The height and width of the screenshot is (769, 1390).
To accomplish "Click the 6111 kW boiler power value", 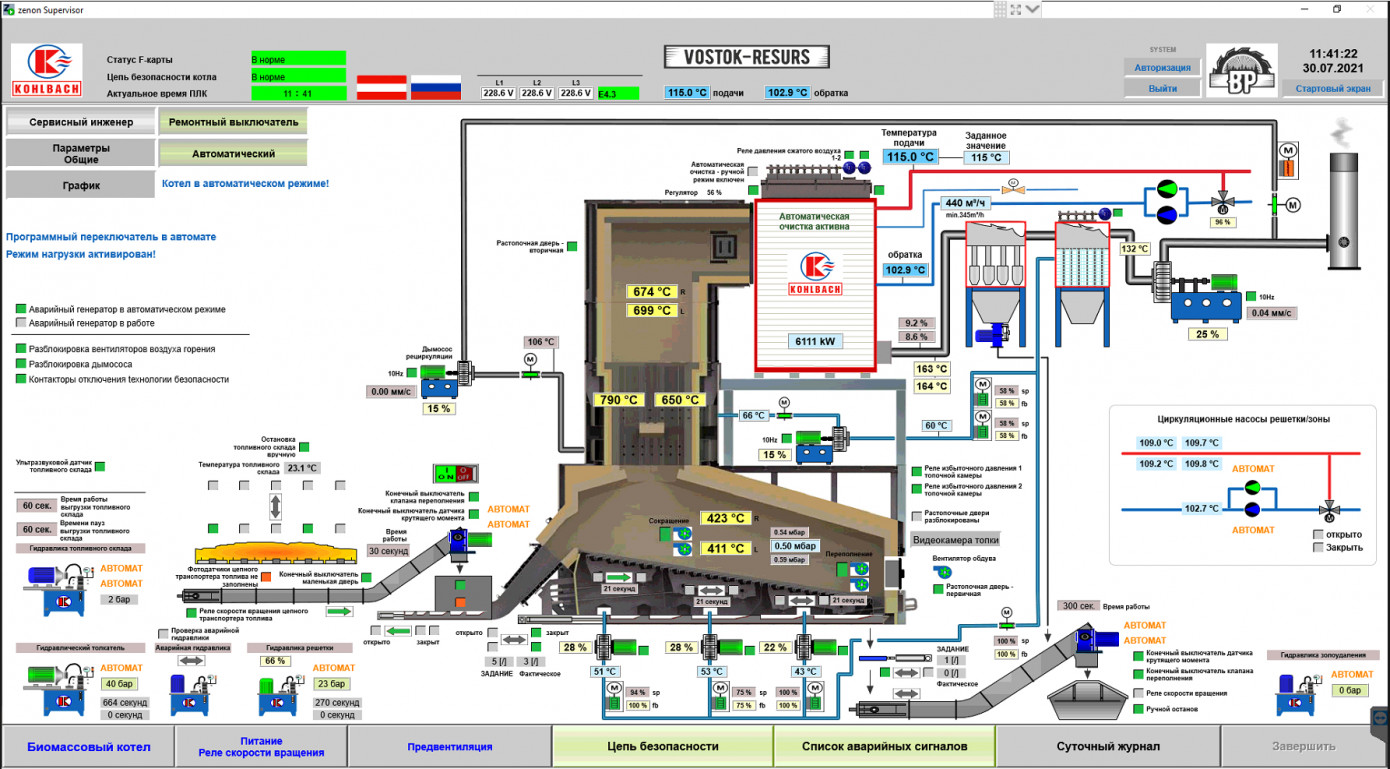I will click(815, 341).
